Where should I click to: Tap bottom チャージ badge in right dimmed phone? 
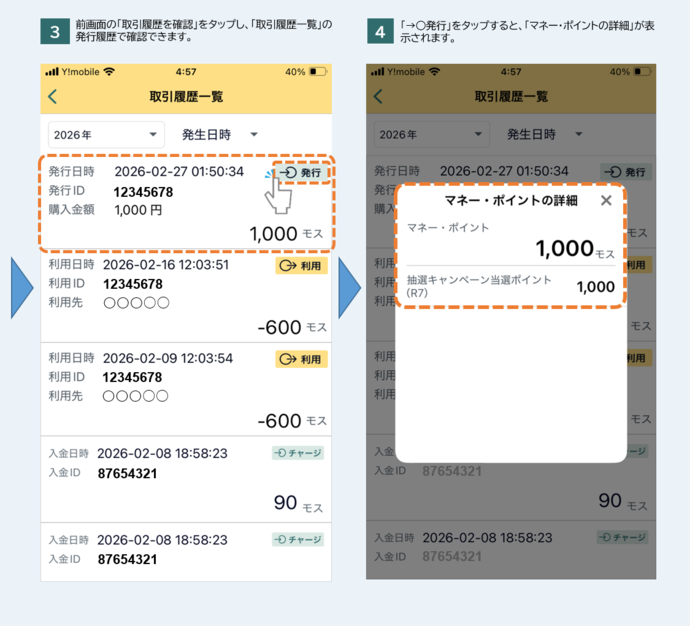tap(622, 537)
